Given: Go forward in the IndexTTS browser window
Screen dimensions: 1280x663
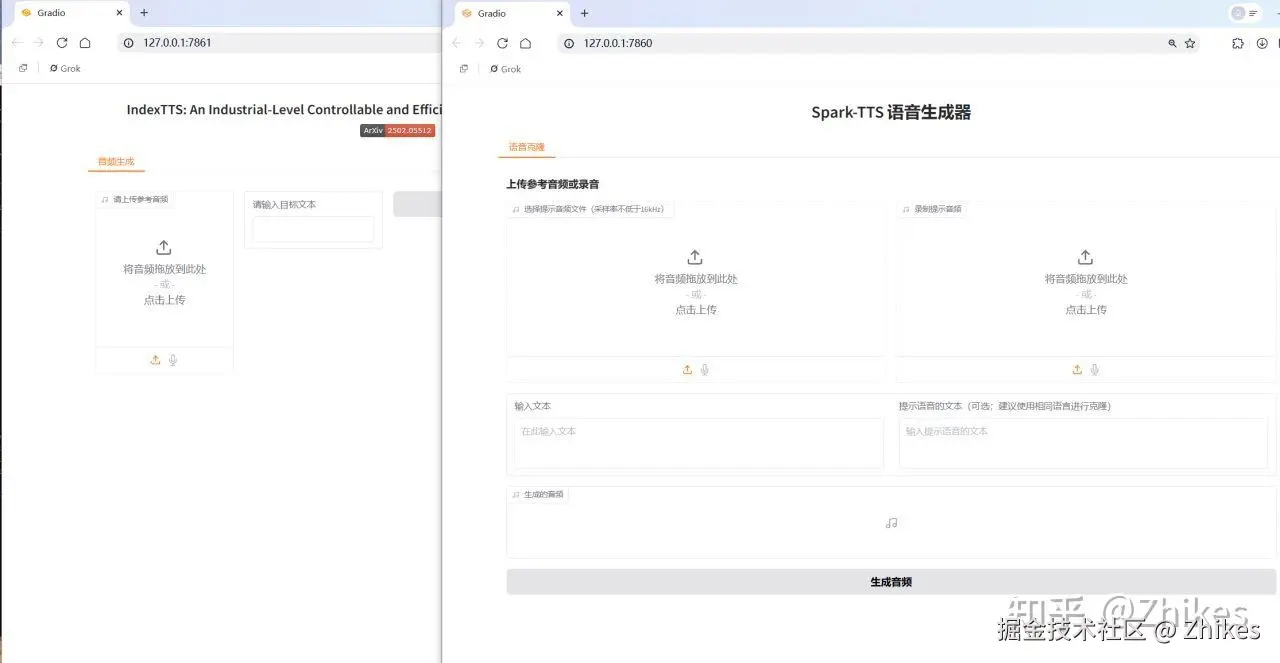Looking at the screenshot, I should 38,43.
